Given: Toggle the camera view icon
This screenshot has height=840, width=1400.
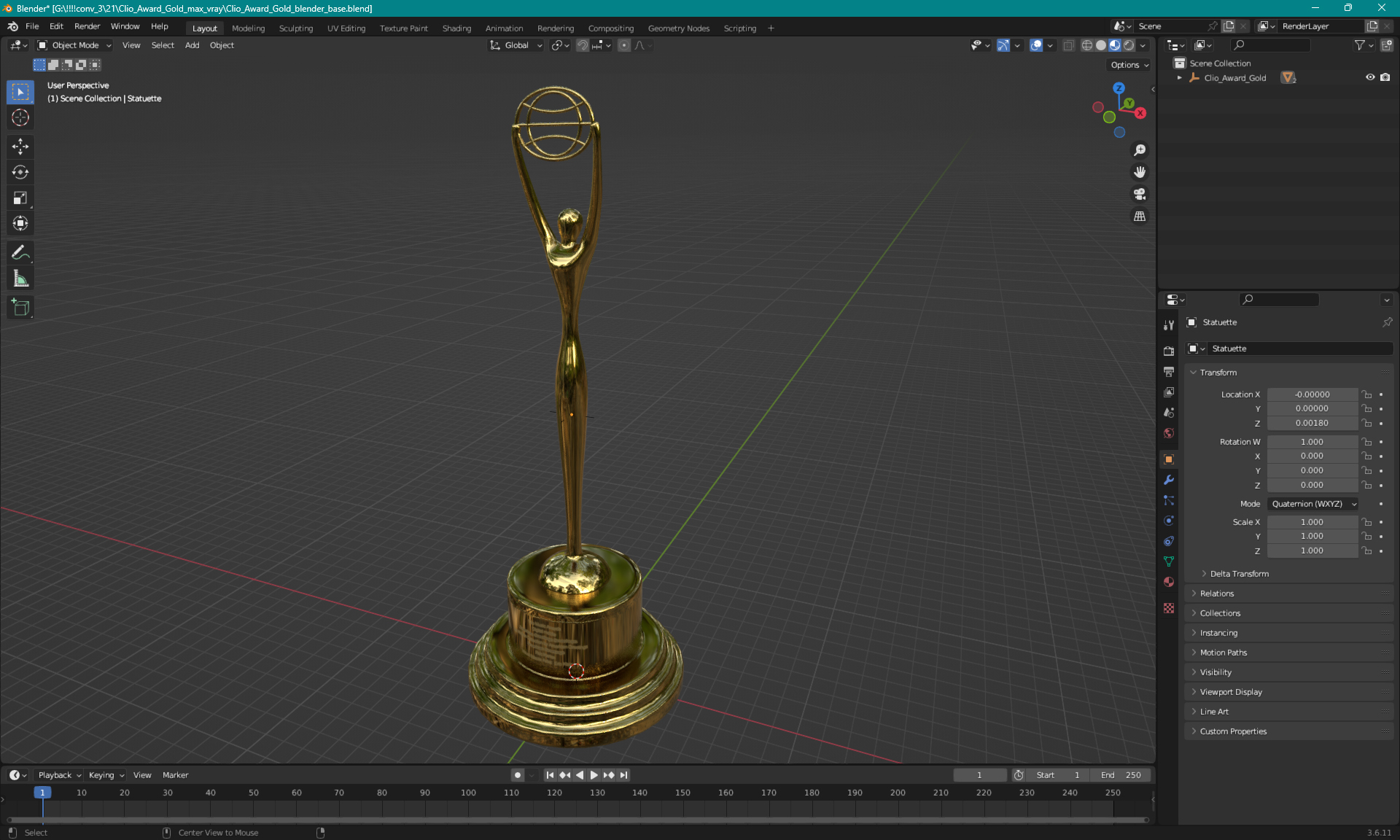Looking at the screenshot, I should click(x=1139, y=194).
